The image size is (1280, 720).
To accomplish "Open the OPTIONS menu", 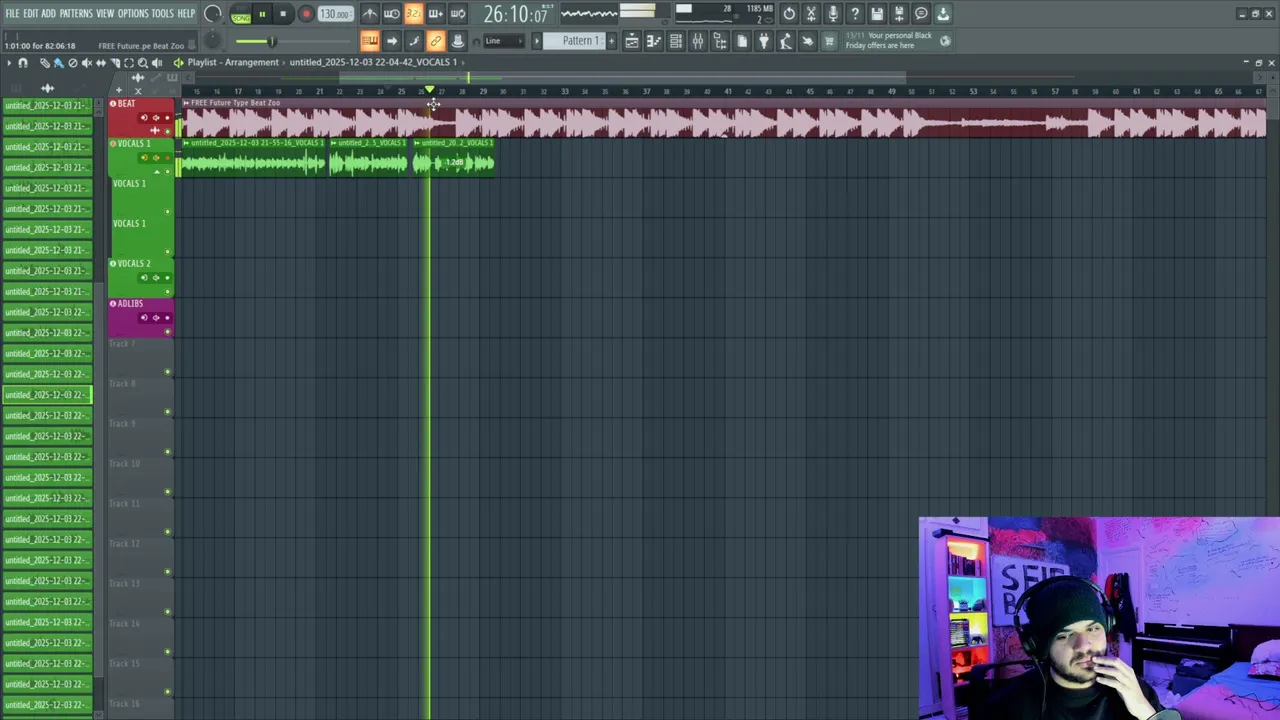I will [x=133, y=14].
